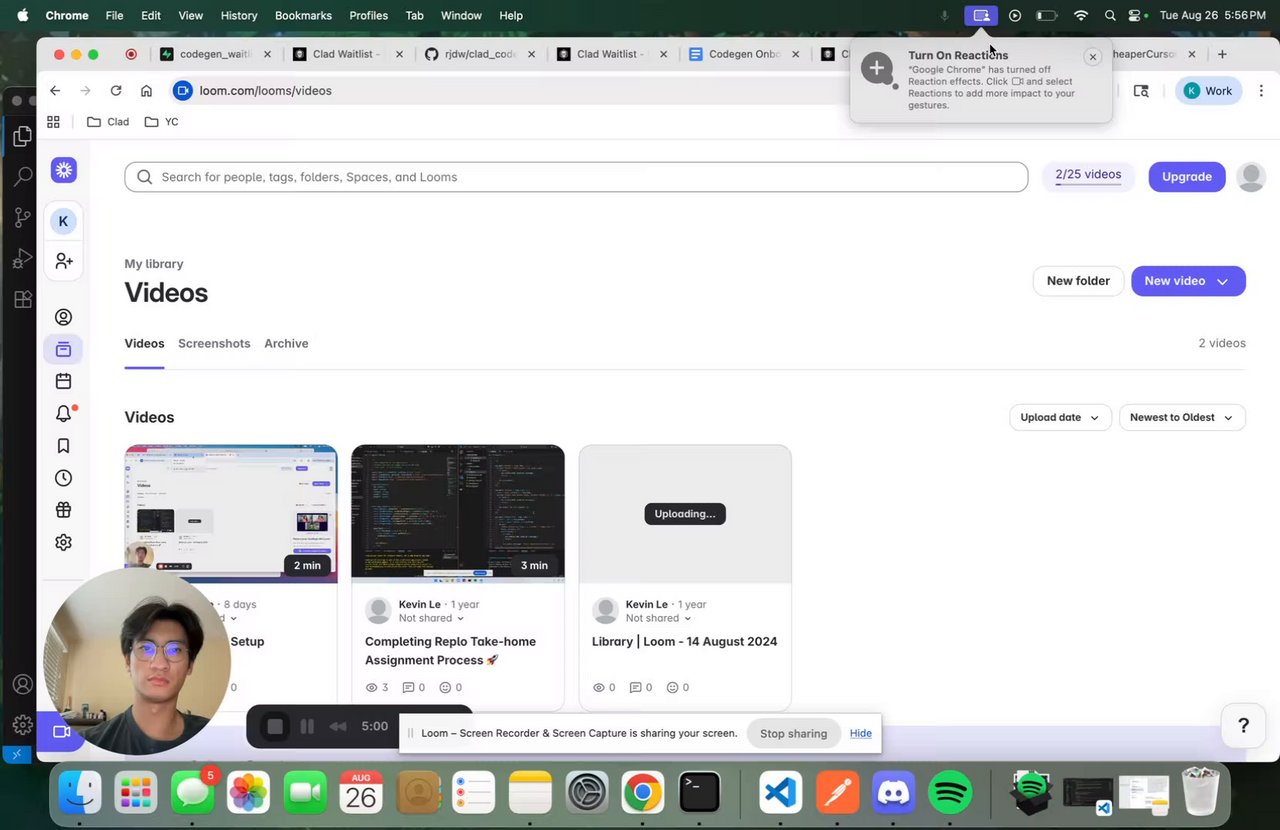Viewport: 1280px width, 830px height.
Task: Open the Watch later bookmark icon
Action: 63,446
